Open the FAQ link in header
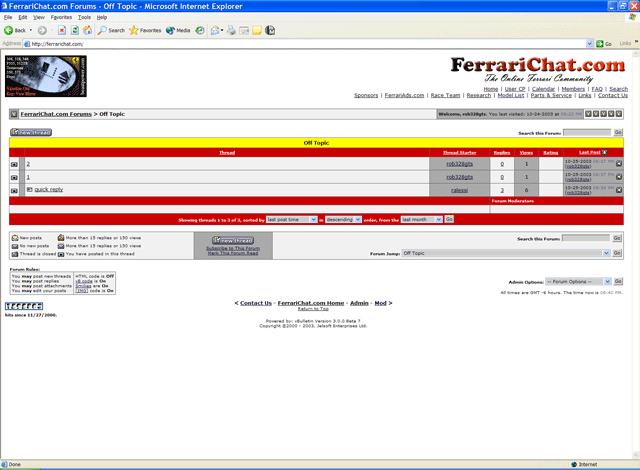The width and height of the screenshot is (640, 470). (597, 89)
